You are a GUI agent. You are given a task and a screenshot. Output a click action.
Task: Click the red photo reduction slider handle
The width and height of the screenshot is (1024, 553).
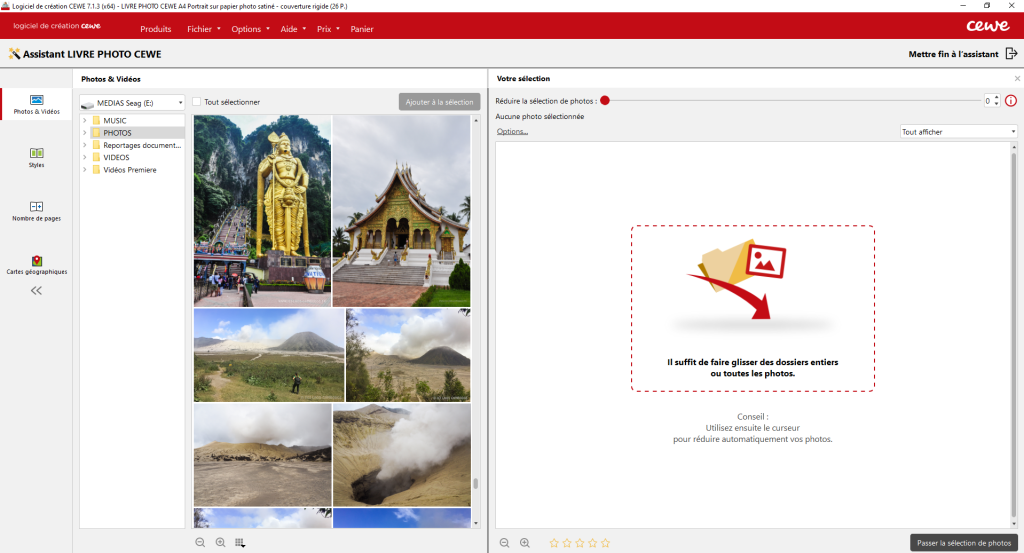pyautogui.click(x=605, y=101)
